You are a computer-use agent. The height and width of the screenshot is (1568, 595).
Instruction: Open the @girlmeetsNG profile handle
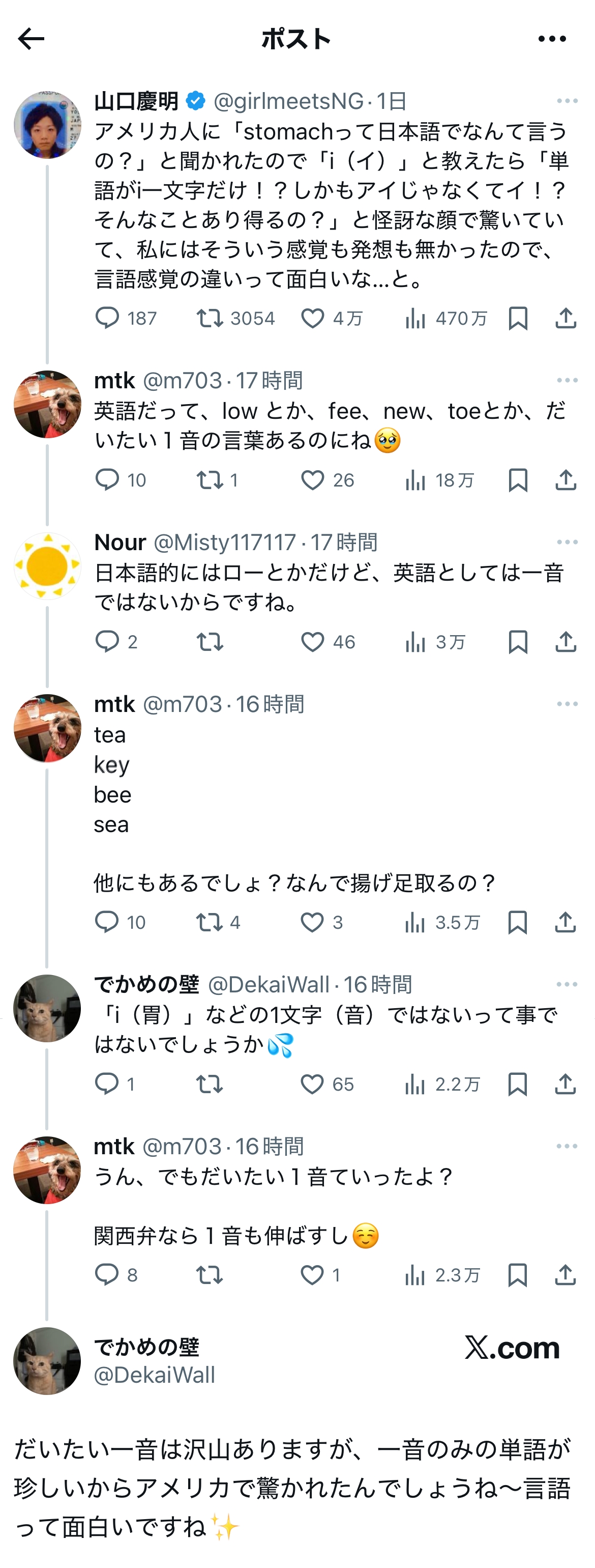pyautogui.click(x=288, y=101)
